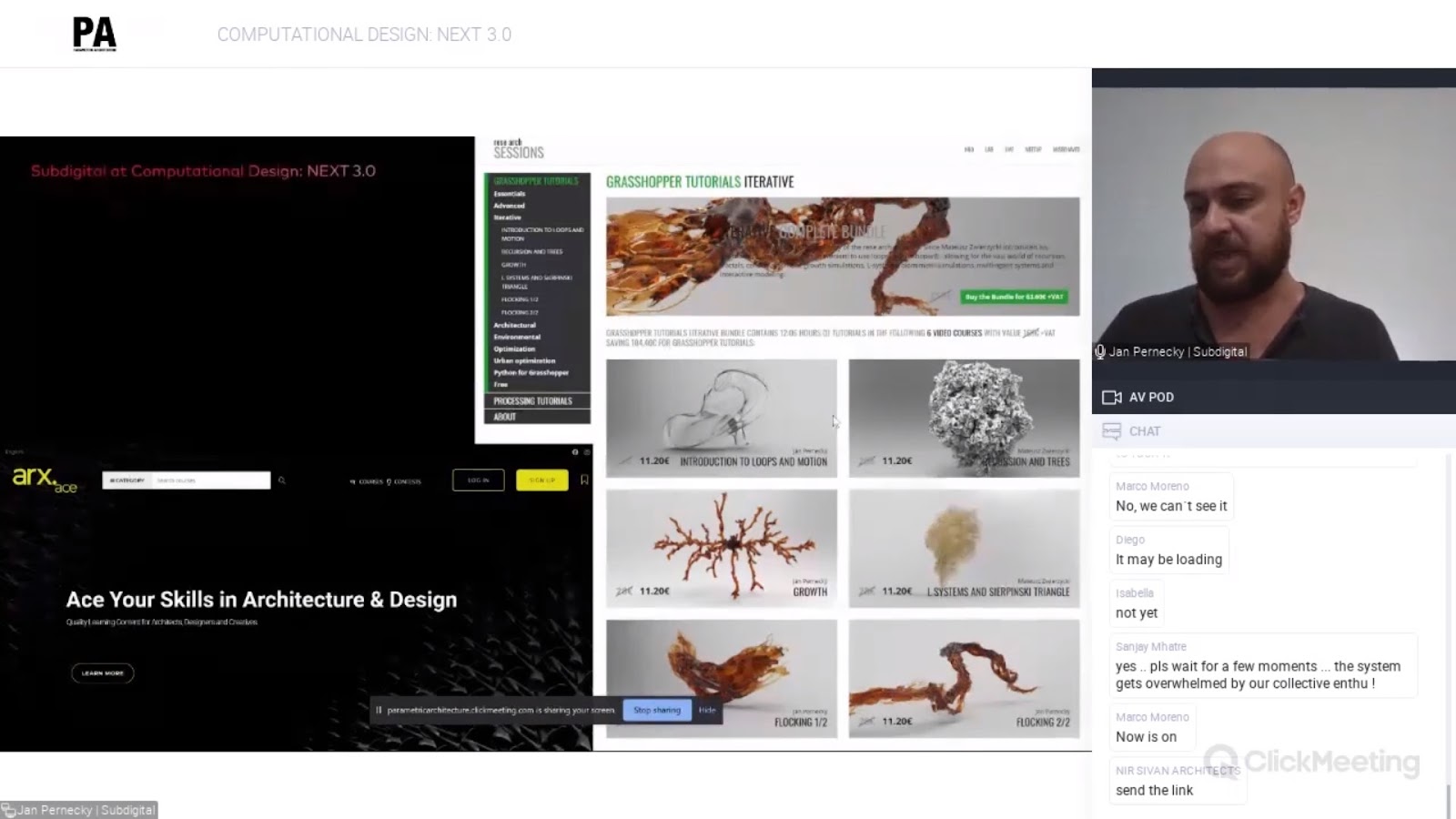
Task: Click the search courses input field
Action: click(x=211, y=480)
